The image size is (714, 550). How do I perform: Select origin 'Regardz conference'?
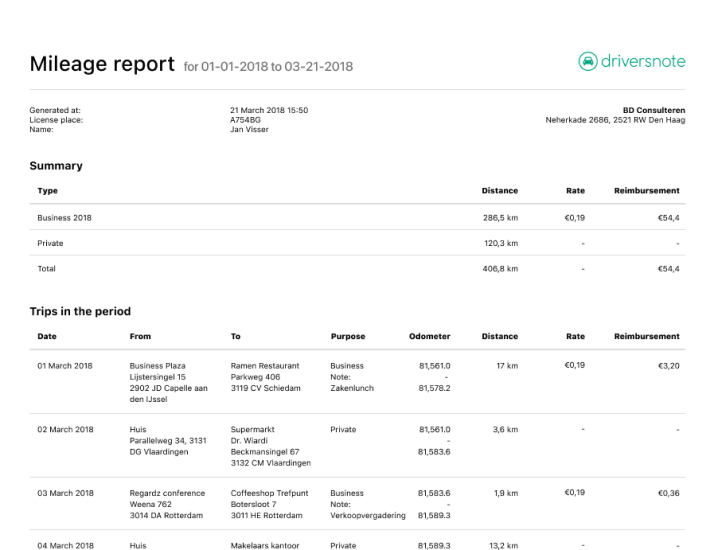(x=167, y=493)
